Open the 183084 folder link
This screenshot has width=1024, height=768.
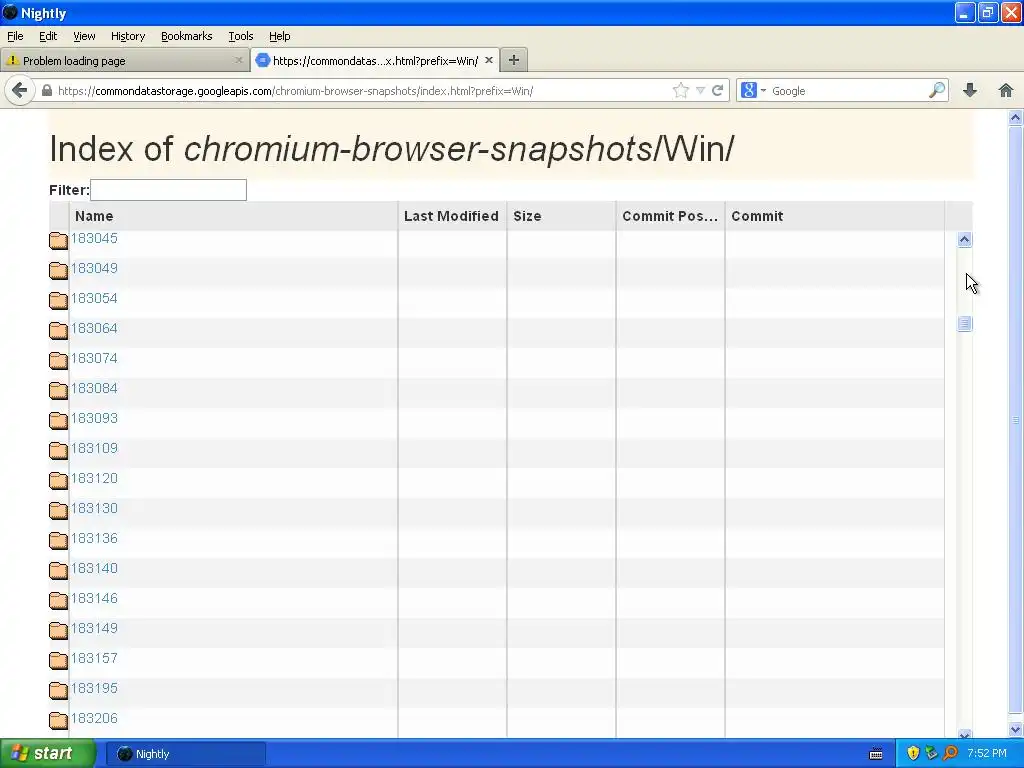point(94,389)
